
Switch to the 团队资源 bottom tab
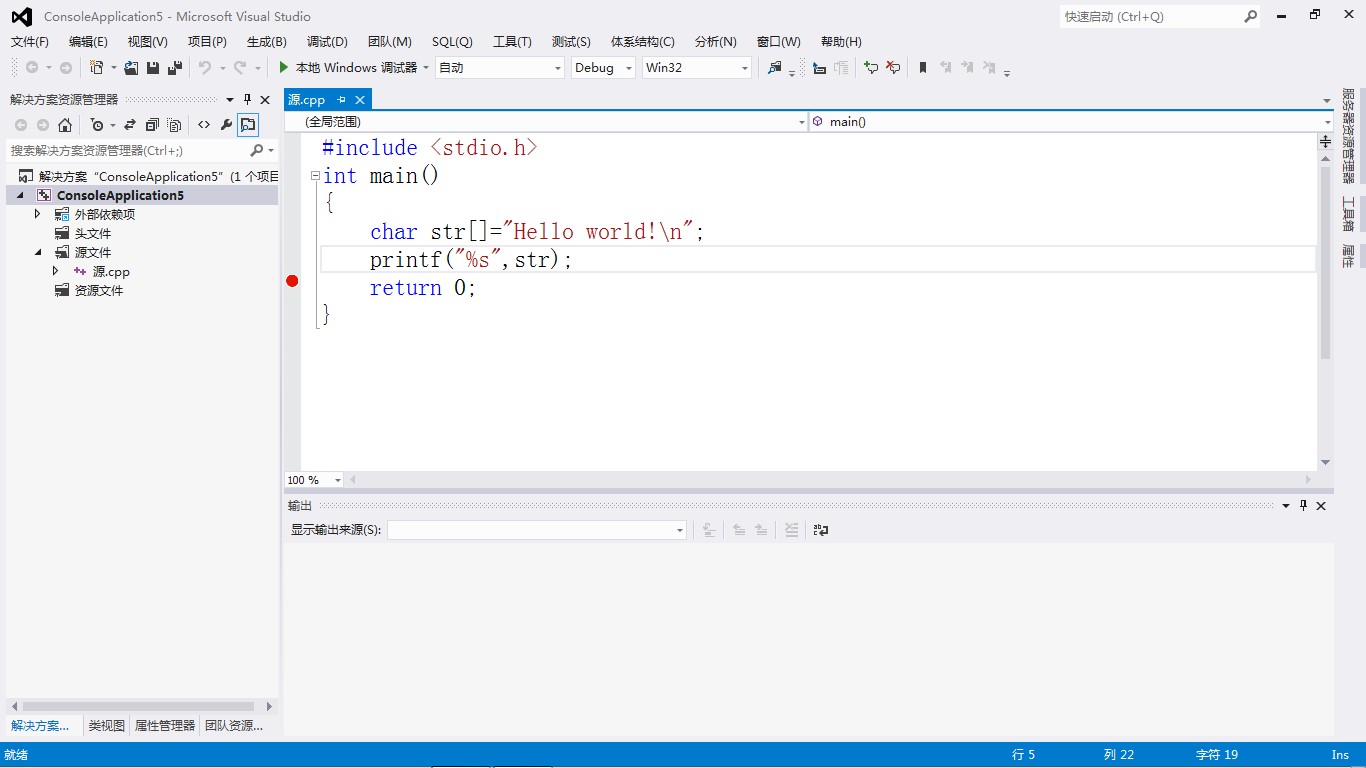(x=233, y=725)
